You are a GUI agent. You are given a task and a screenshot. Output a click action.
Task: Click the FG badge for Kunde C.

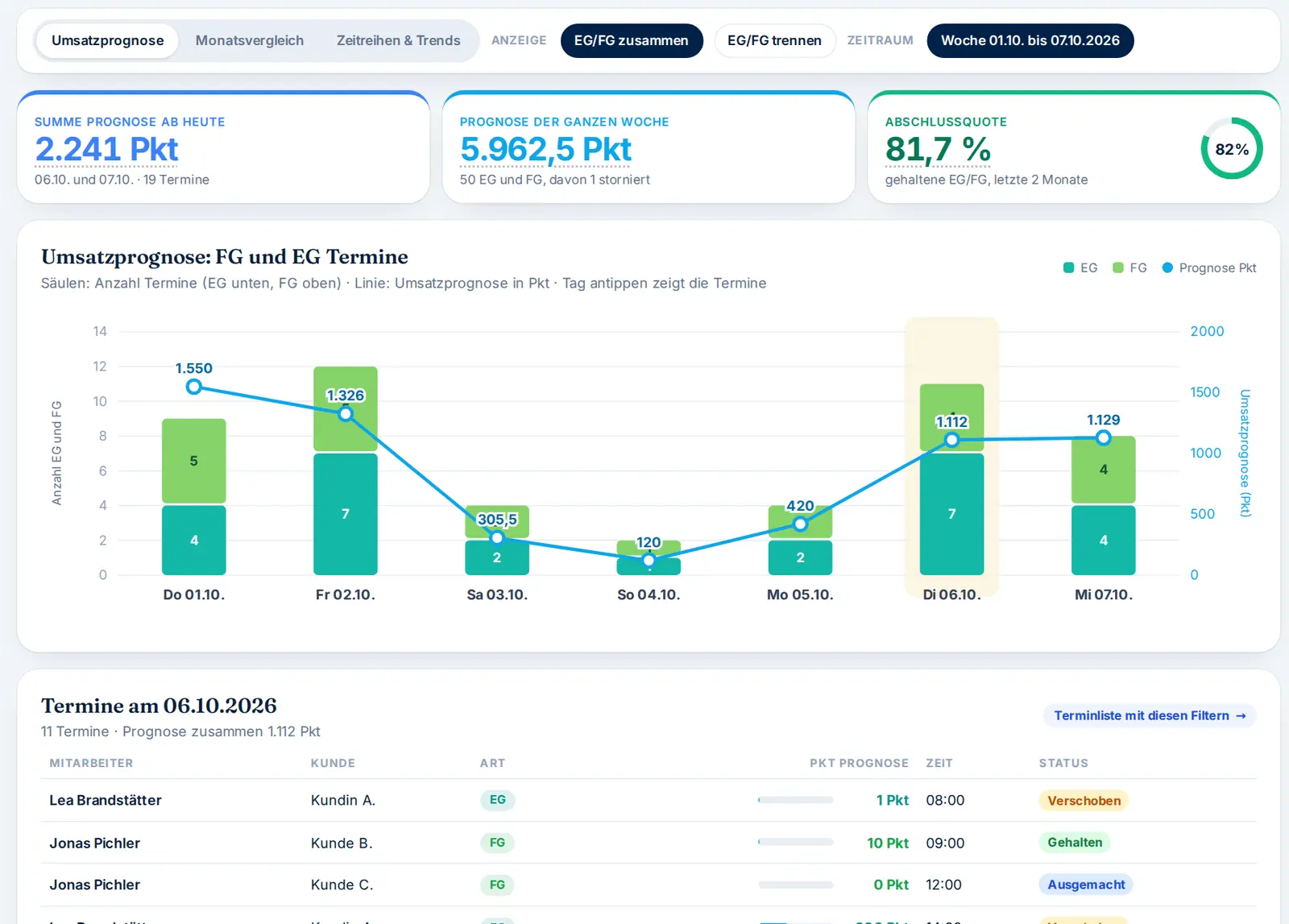pyautogui.click(x=497, y=885)
